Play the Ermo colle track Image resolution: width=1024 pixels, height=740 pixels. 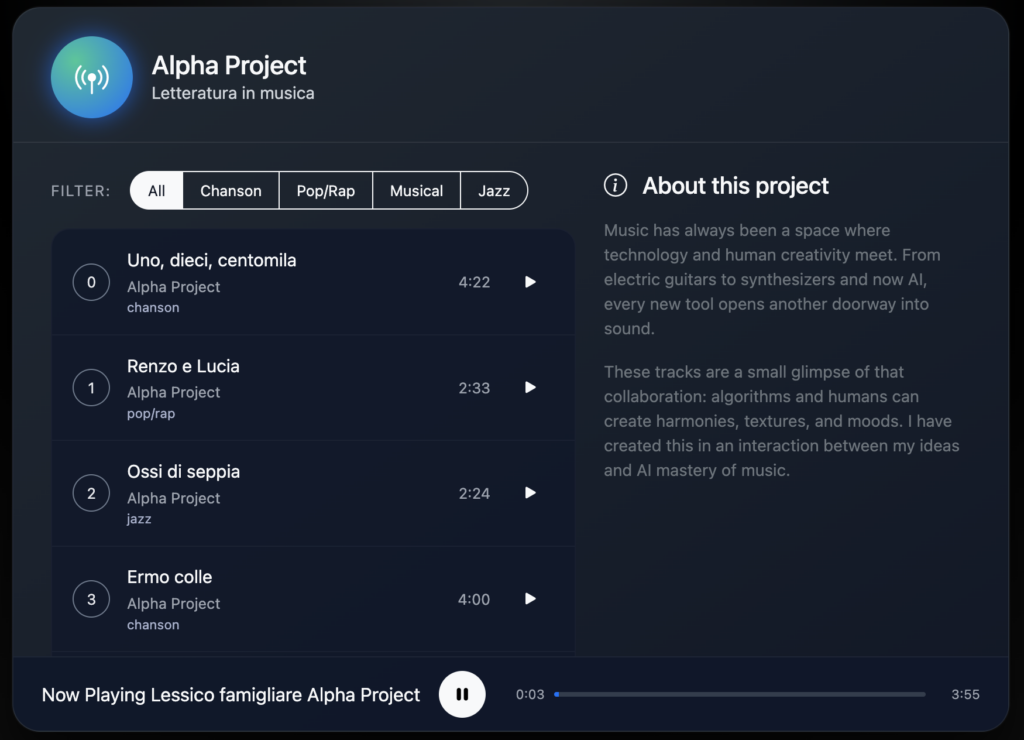[x=530, y=599]
